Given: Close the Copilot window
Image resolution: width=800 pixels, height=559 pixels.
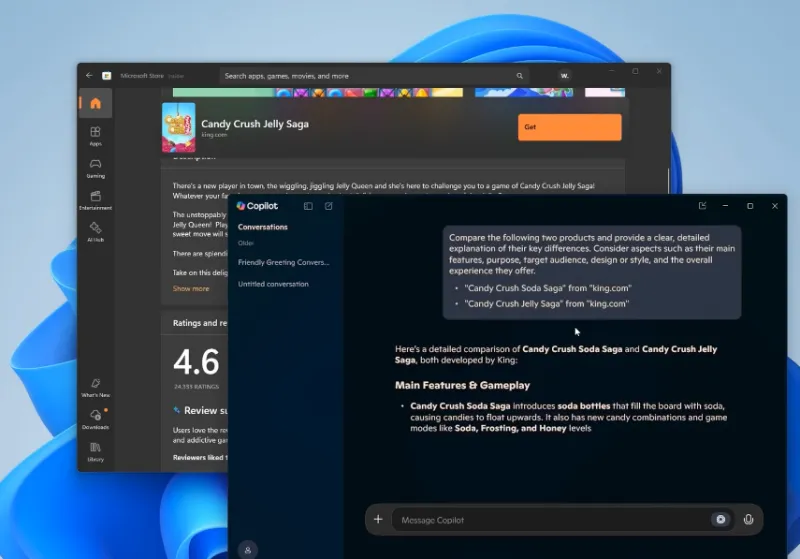Looking at the screenshot, I should pos(774,206).
